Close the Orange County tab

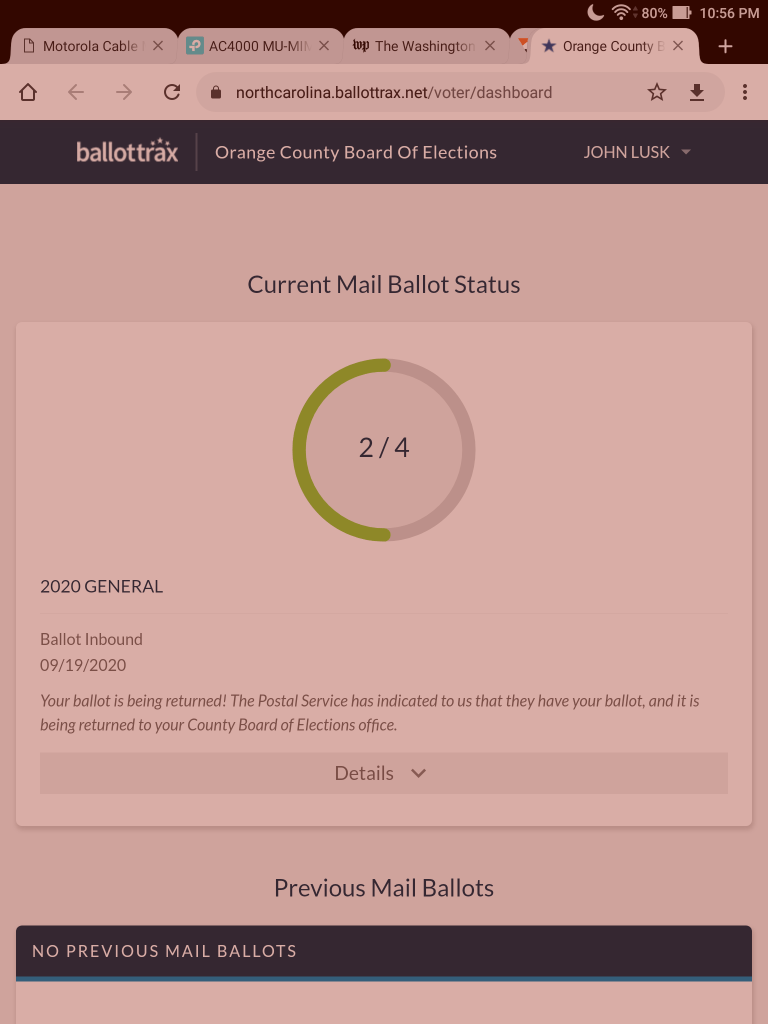(678, 46)
